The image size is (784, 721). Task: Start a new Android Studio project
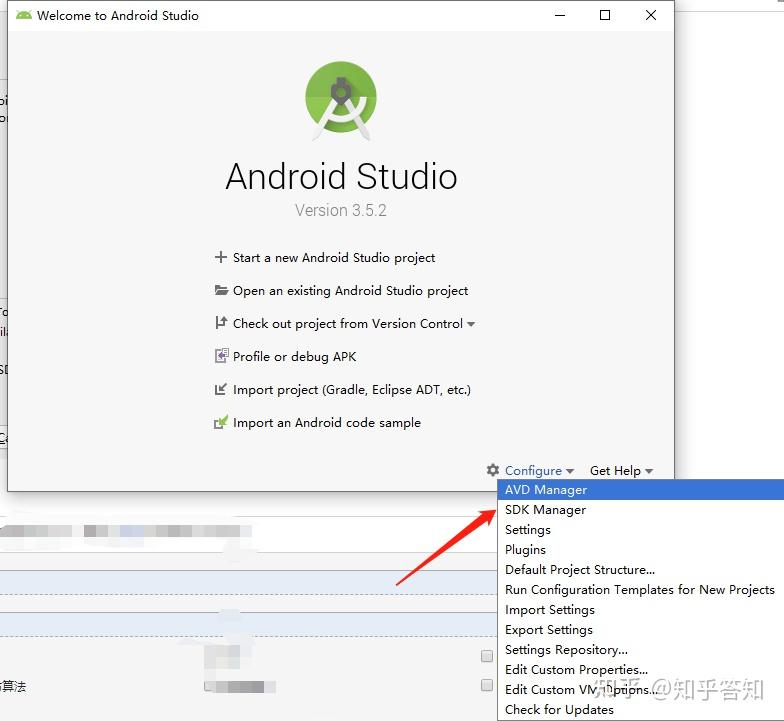tap(334, 258)
